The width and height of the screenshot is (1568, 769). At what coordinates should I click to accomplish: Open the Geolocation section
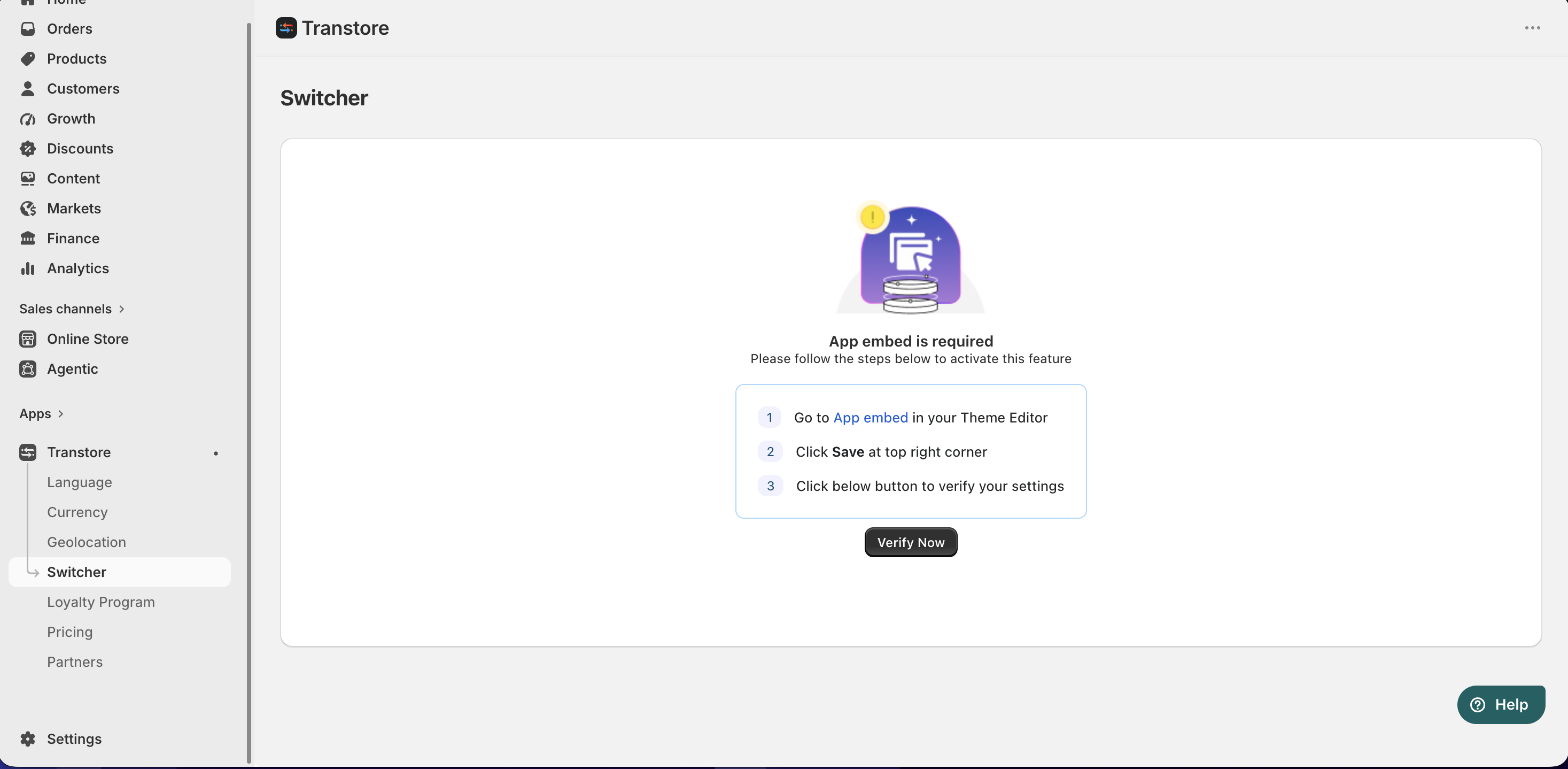point(87,542)
